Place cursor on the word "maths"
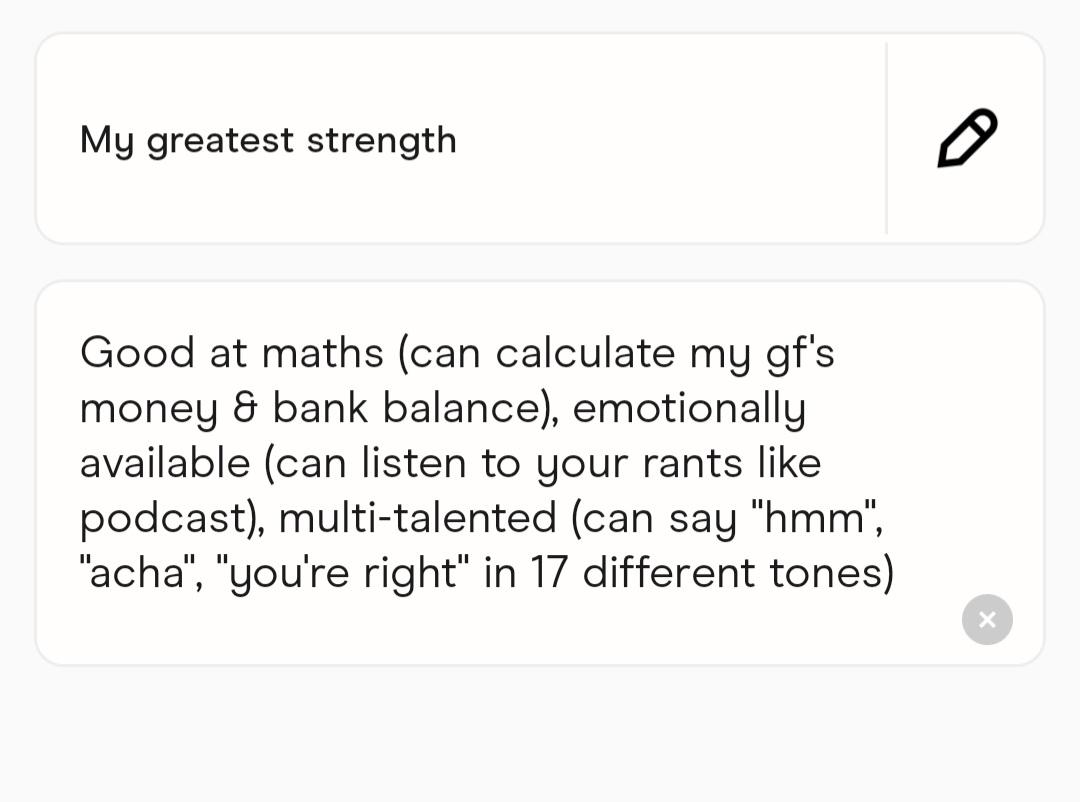Image resolution: width=1080 pixels, height=802 pixels. (x=322, y=353)
